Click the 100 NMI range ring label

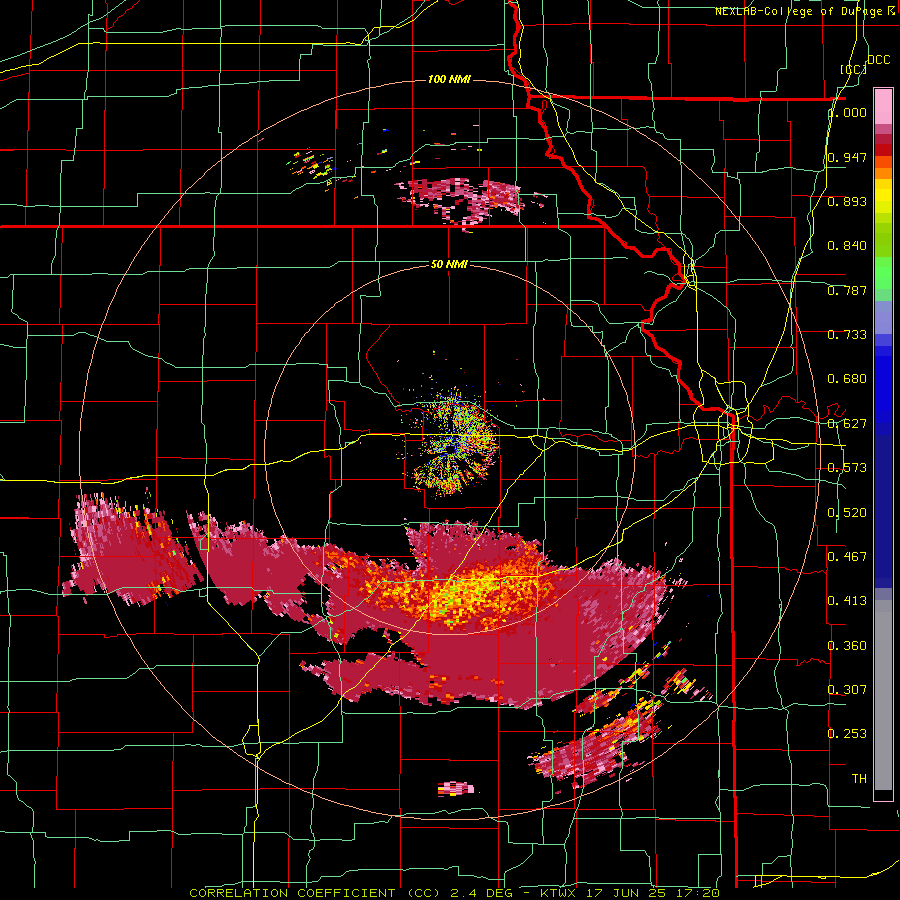coord(449,79)
